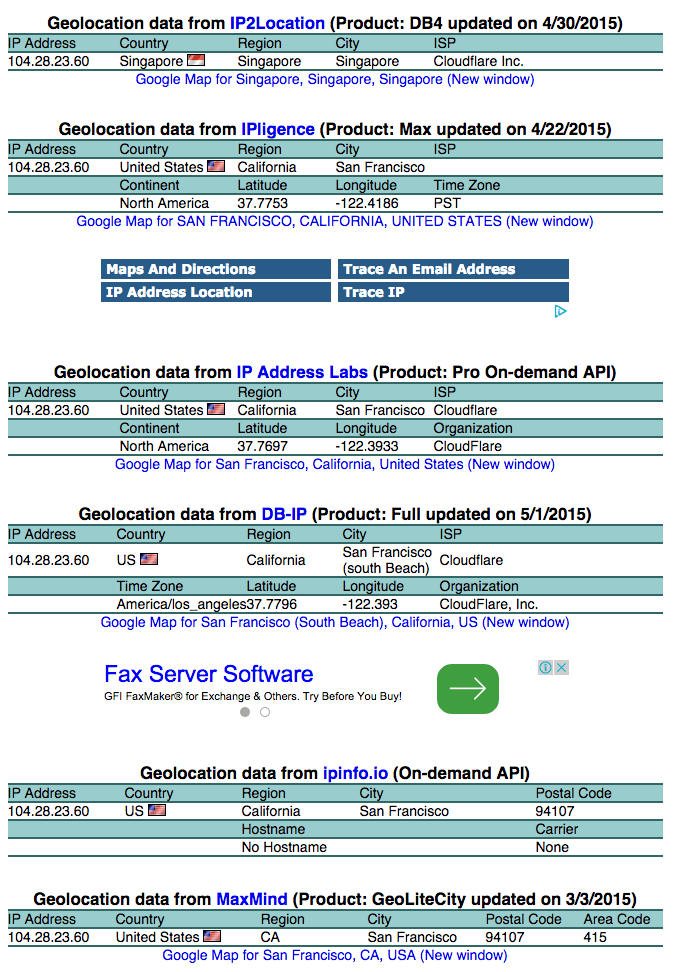
Task: Open the IP2Location provider link
Action: click(277, 24)
